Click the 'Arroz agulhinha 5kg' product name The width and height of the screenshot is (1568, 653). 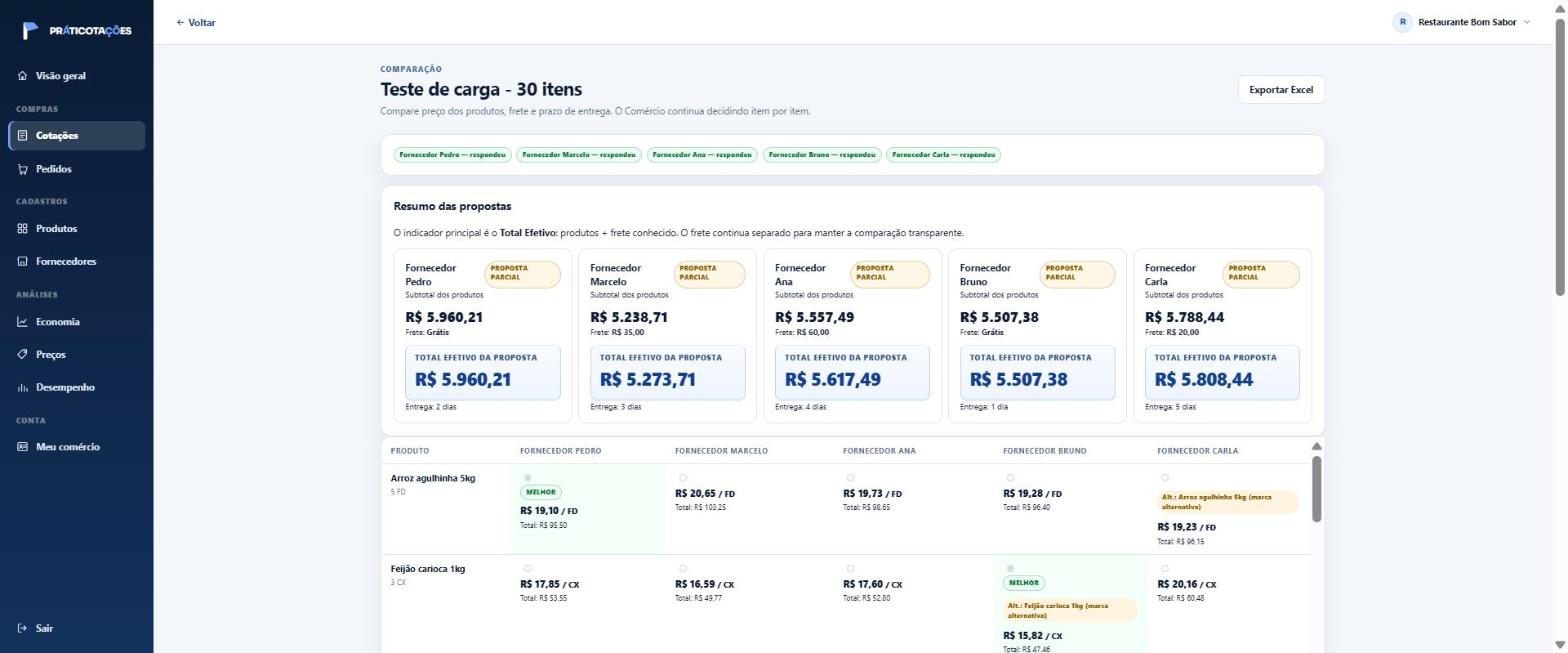pos(433,478)
